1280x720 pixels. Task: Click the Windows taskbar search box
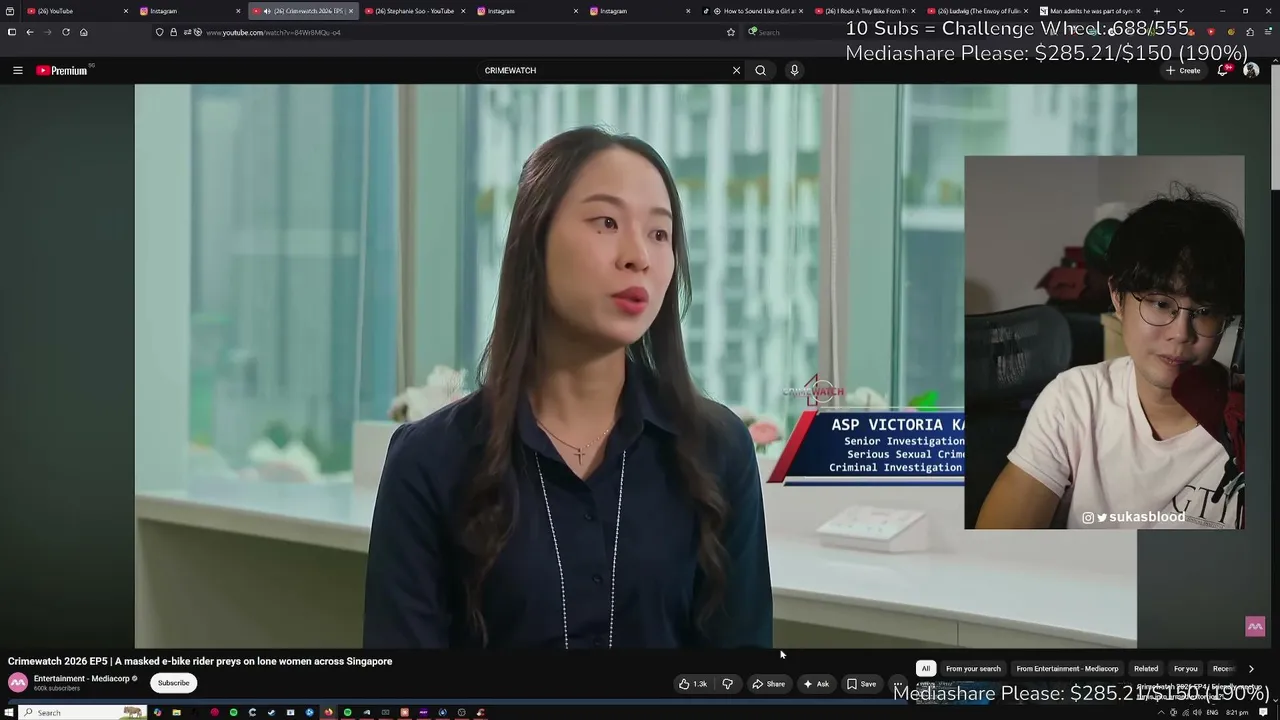(x=83, y=712)
